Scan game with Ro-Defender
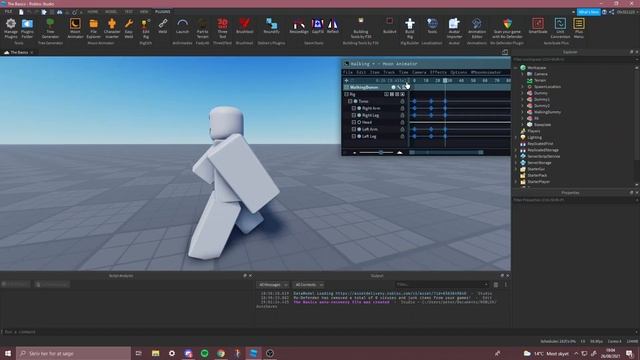Image resolution: width=640 pixels, height=360 pixels. point(507,28)
